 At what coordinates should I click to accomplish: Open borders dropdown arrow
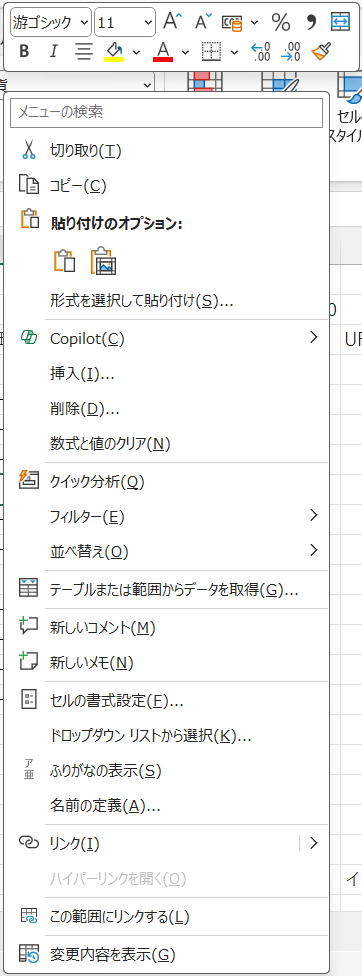[x=234, y=52]
